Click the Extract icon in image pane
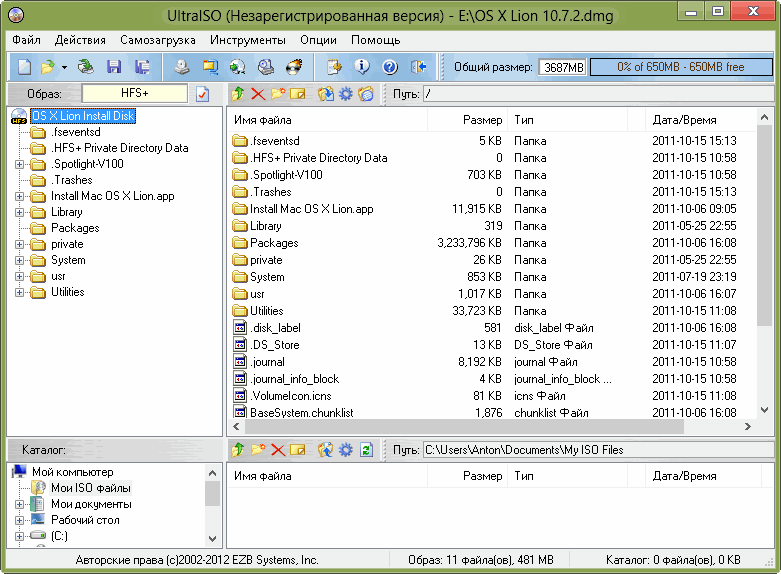 [x=326, y=94]
